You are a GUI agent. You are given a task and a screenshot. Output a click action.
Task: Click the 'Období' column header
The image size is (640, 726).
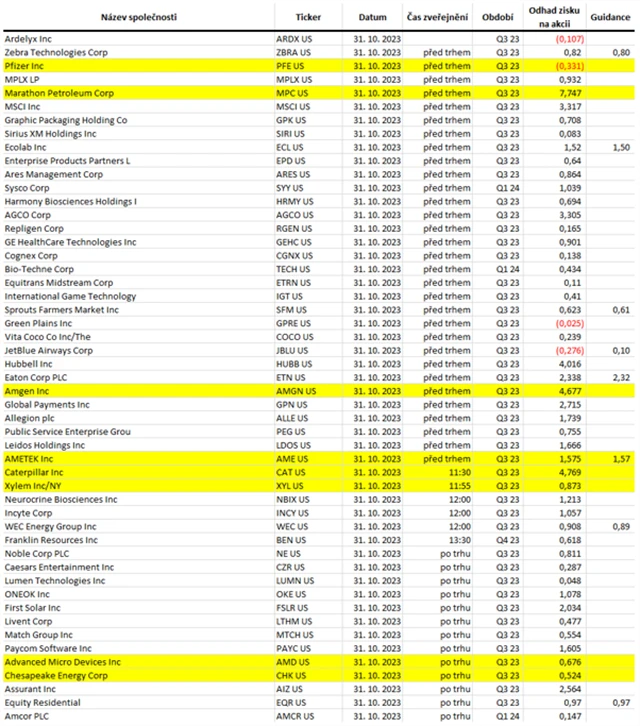click(x=497, y=17)
